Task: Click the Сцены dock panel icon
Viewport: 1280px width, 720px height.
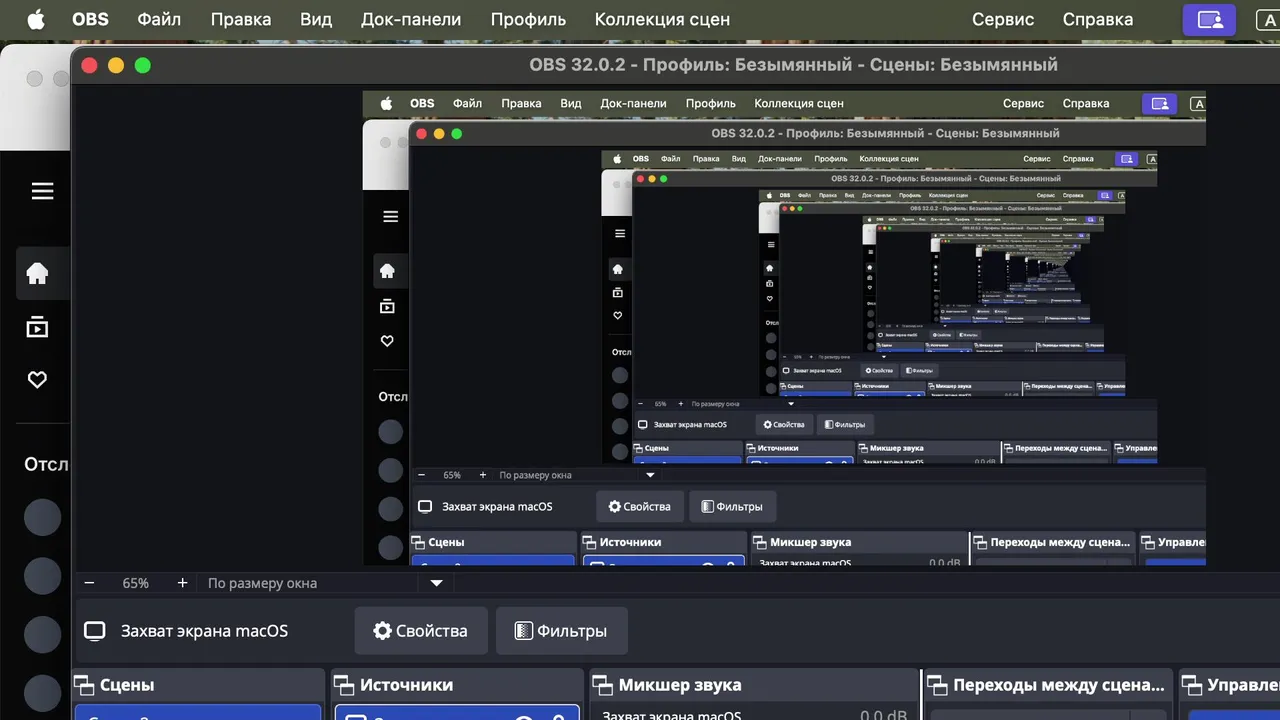Action: (85, 685)
